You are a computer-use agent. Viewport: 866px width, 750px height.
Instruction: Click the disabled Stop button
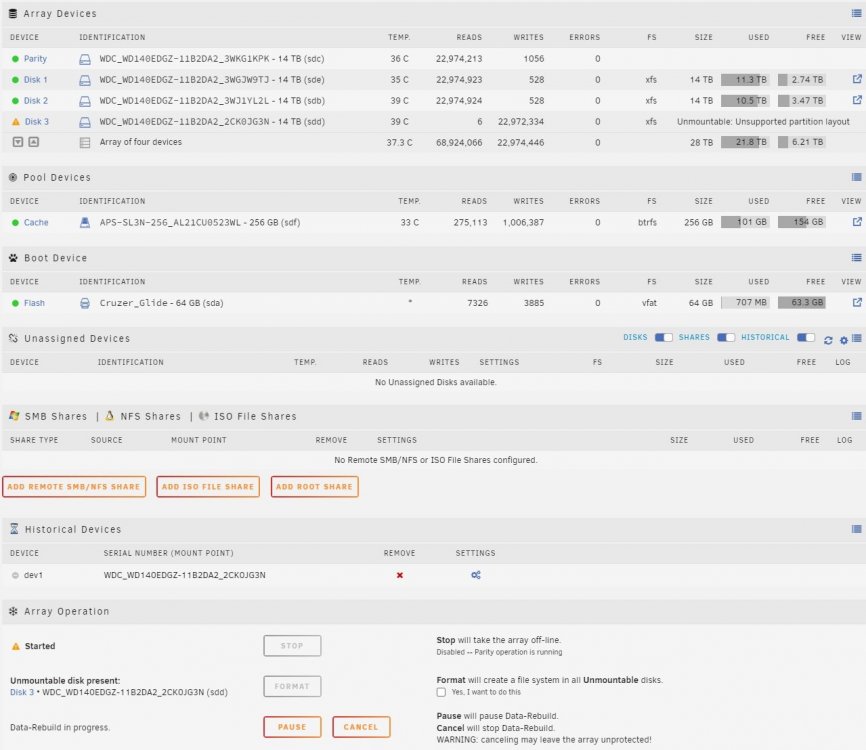[292, 646]
